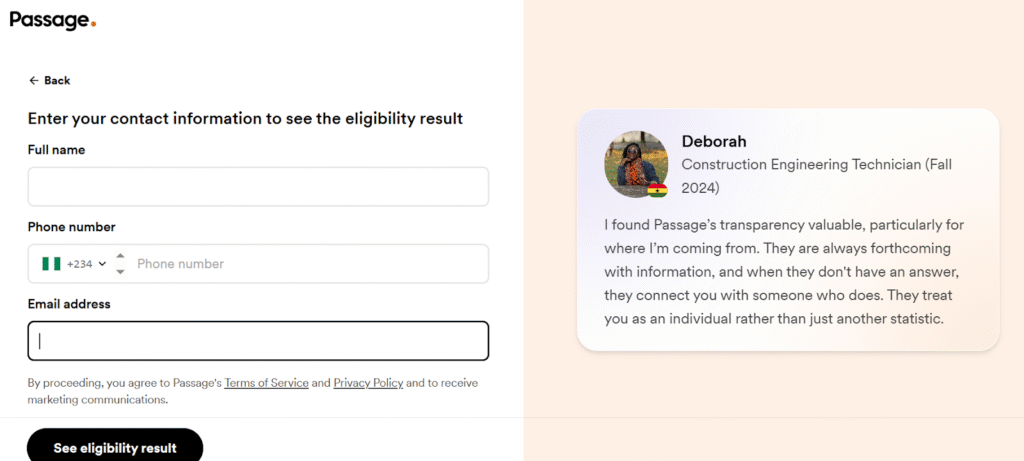This screenshot has width=1024, height=461.
Task: Submit with See eligibility result button
Action: point(115,448)
